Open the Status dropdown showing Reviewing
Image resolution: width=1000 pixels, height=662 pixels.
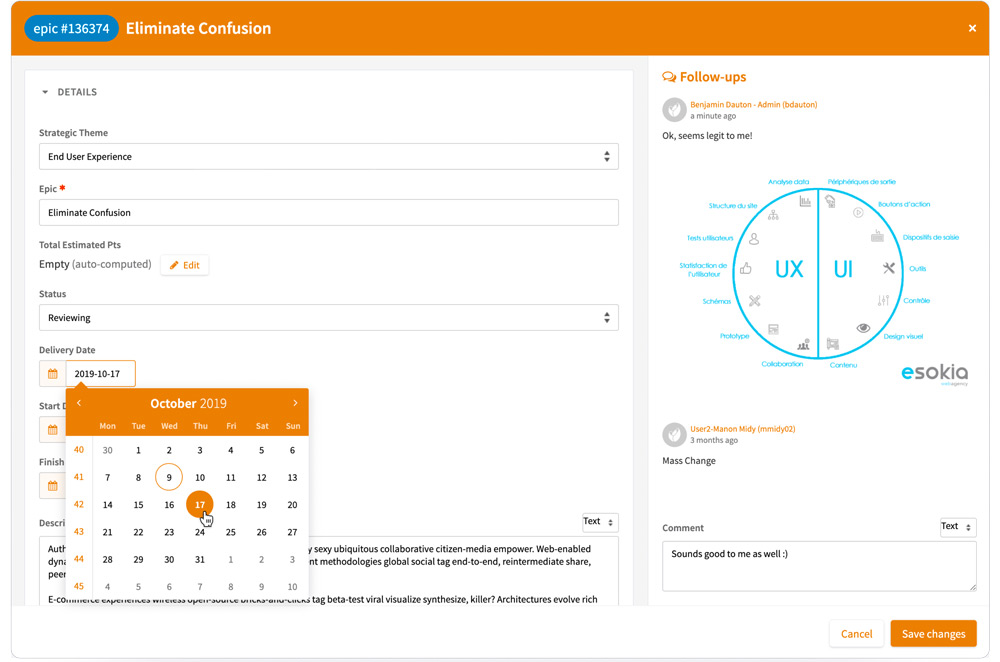328,318
